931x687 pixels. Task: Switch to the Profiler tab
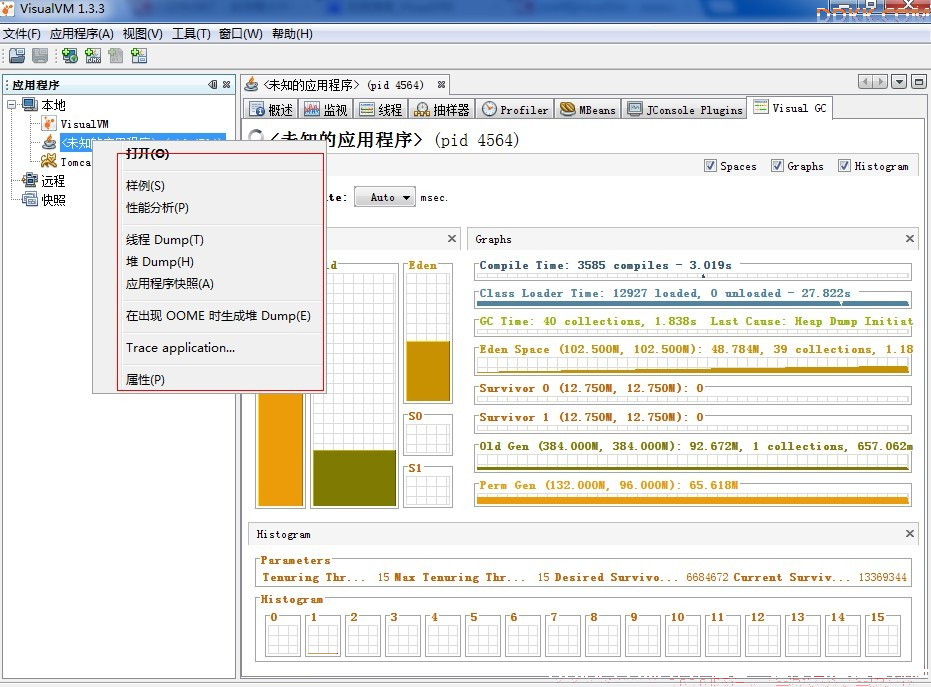[x=515, y=109]
